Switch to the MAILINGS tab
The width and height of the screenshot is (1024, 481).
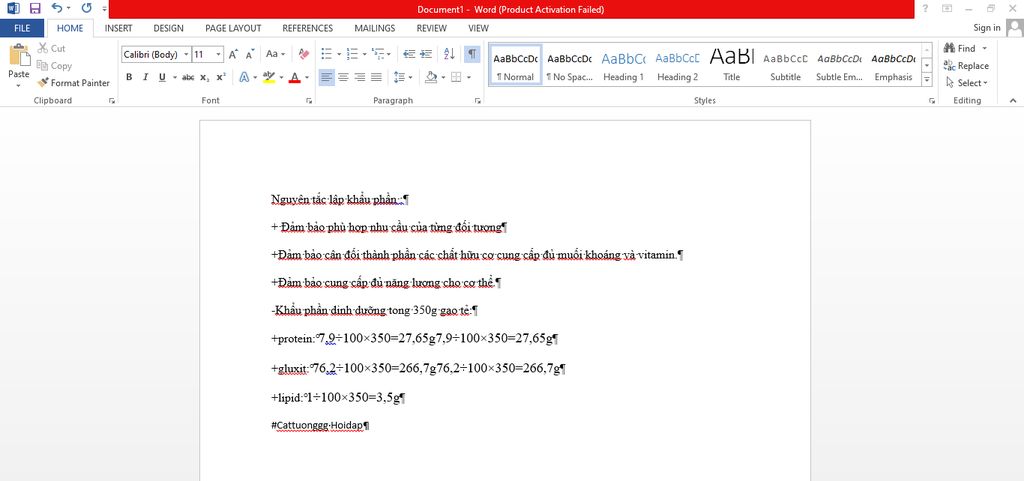click(x=375, y=28)
